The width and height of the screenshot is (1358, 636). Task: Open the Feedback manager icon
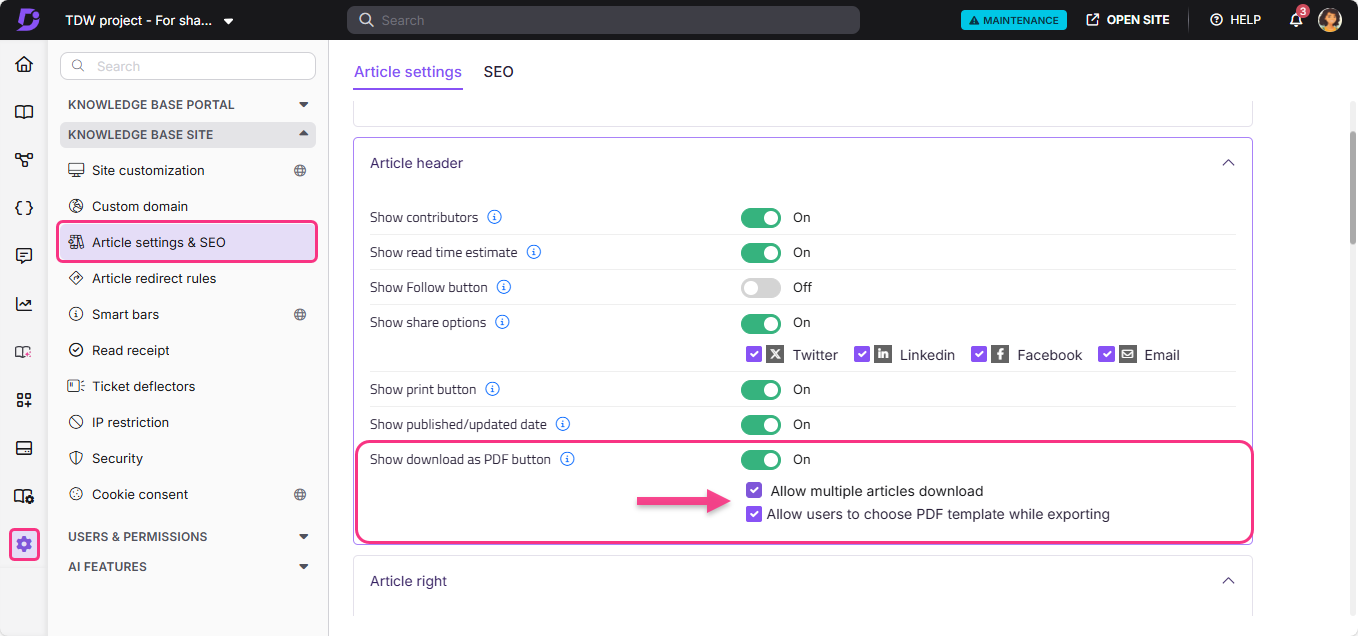24,255
